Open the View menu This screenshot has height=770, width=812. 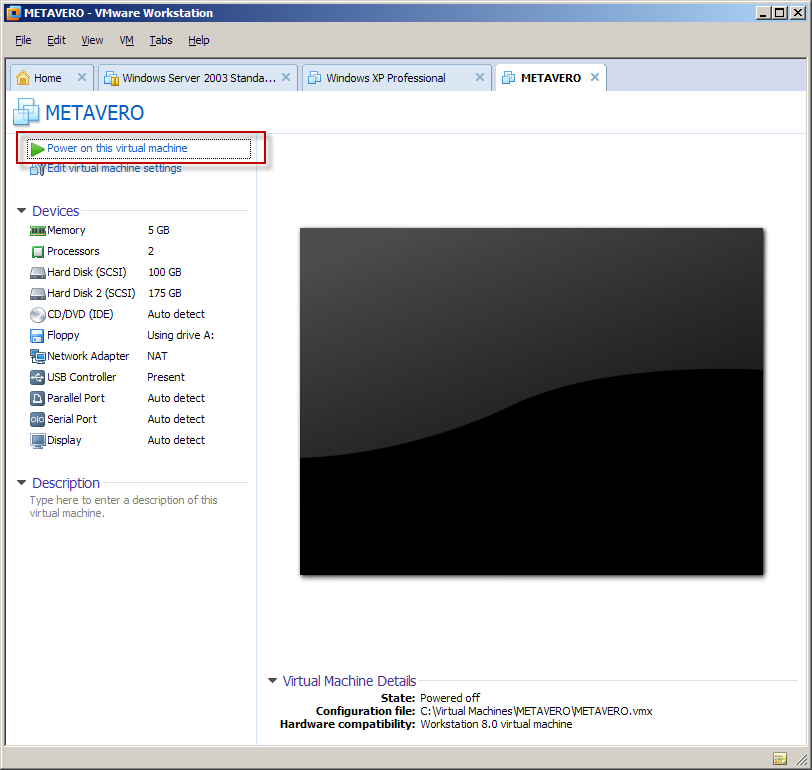click(x=92, y=40)
